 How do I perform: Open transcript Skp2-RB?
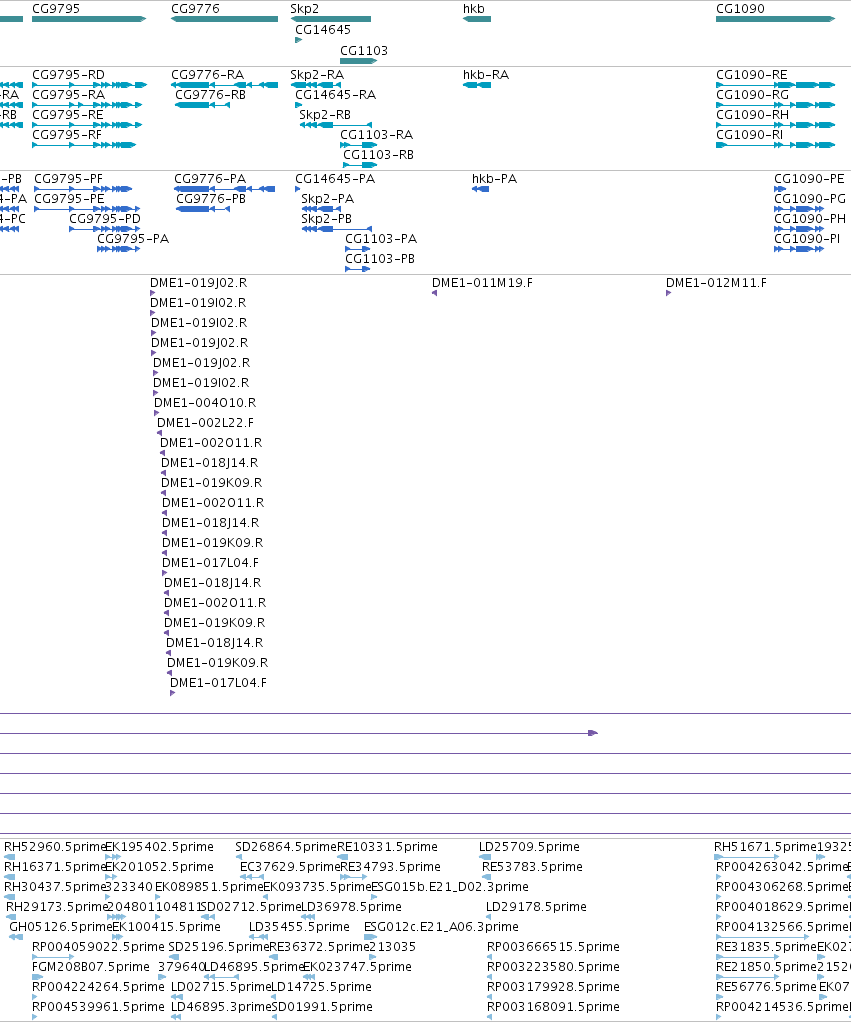coord(325,115)
